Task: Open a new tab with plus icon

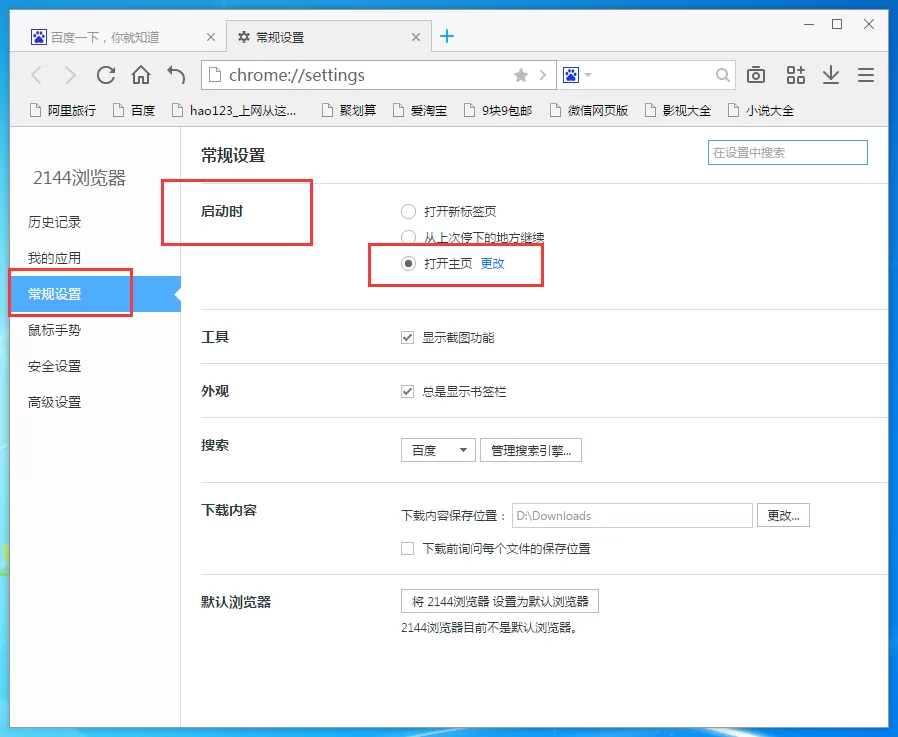Action: pyautogui.click(x=447, y=37)
